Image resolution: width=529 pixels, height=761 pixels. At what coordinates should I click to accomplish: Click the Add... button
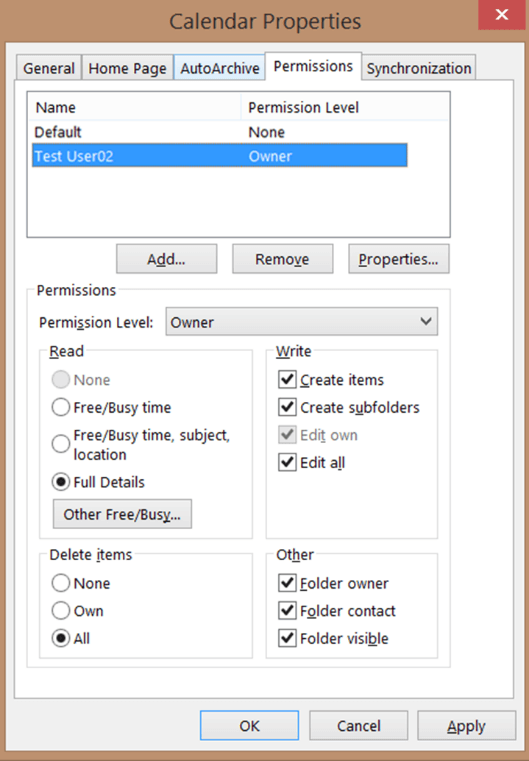pyautogui.click(x=166, y=259)
